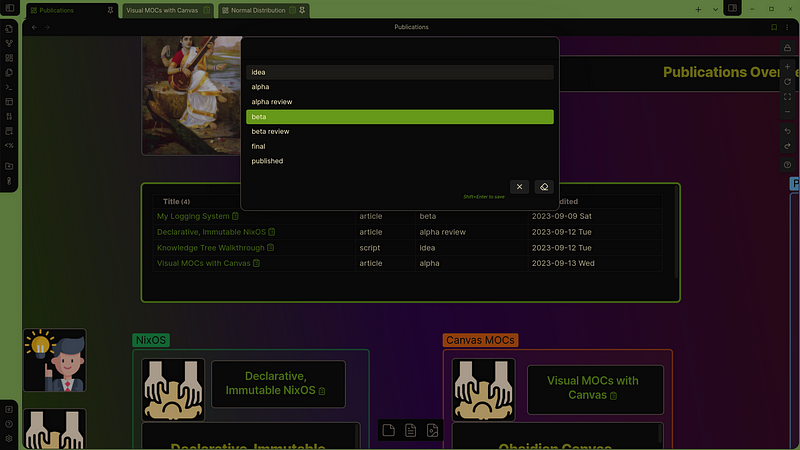
Task: Open graph view from ribbon
Action: pos(9,44)
